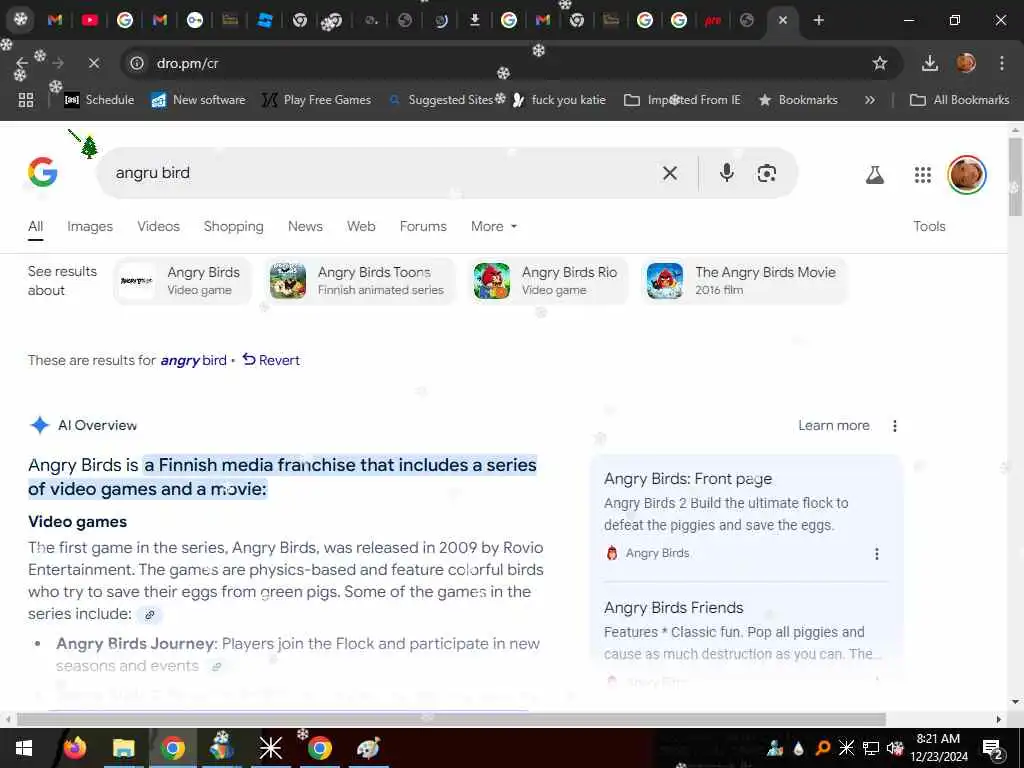The width and height of the screenshot is (1024, 768).
Task: Open the Bookmarks star folder
Action: click(797, 100)
